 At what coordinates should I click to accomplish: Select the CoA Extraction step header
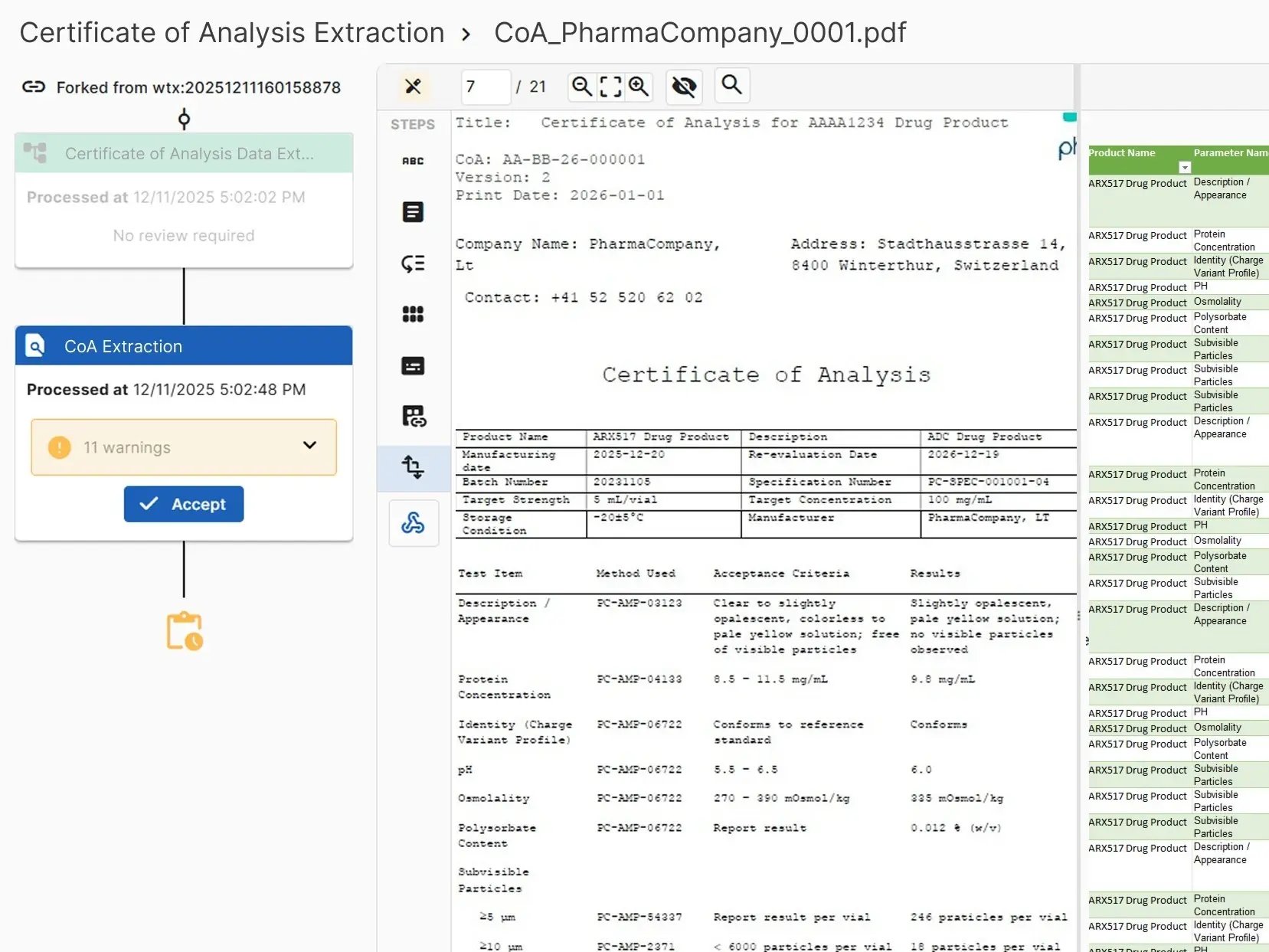click(184, 346)
